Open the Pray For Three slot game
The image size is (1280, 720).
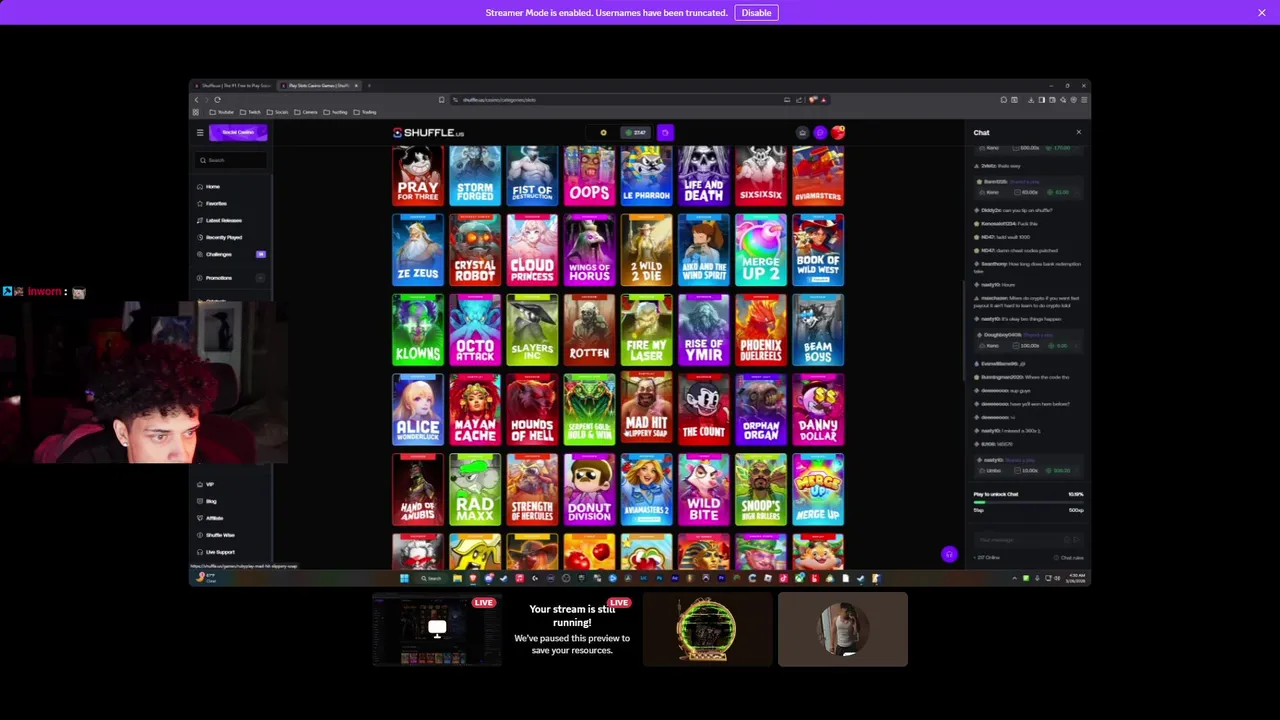click(418, 175)
